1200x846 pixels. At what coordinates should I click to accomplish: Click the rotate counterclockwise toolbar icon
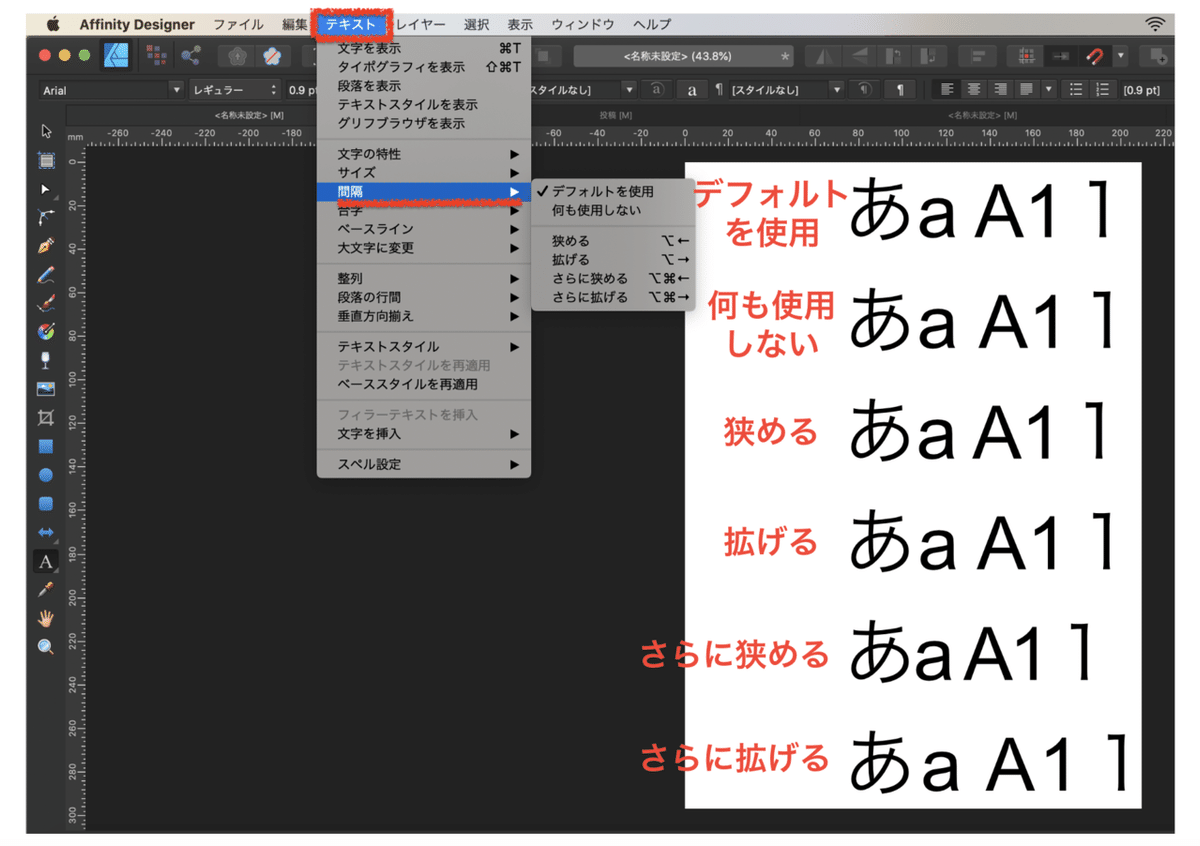(x=896, y=56)
